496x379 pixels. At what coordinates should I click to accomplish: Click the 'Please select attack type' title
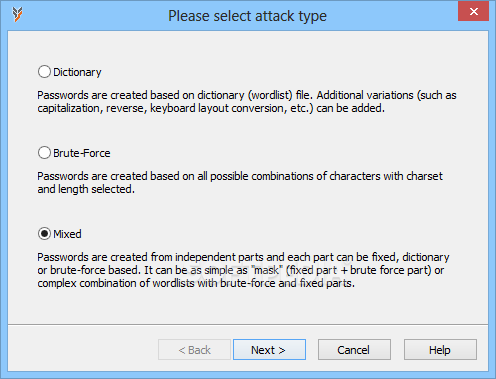tap(247, 16)
